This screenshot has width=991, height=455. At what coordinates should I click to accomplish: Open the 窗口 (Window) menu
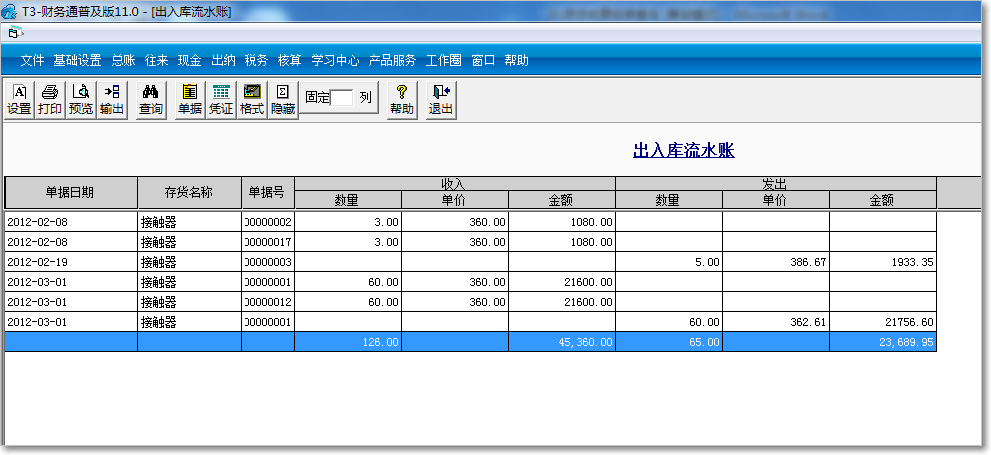[x=483, y=60]
